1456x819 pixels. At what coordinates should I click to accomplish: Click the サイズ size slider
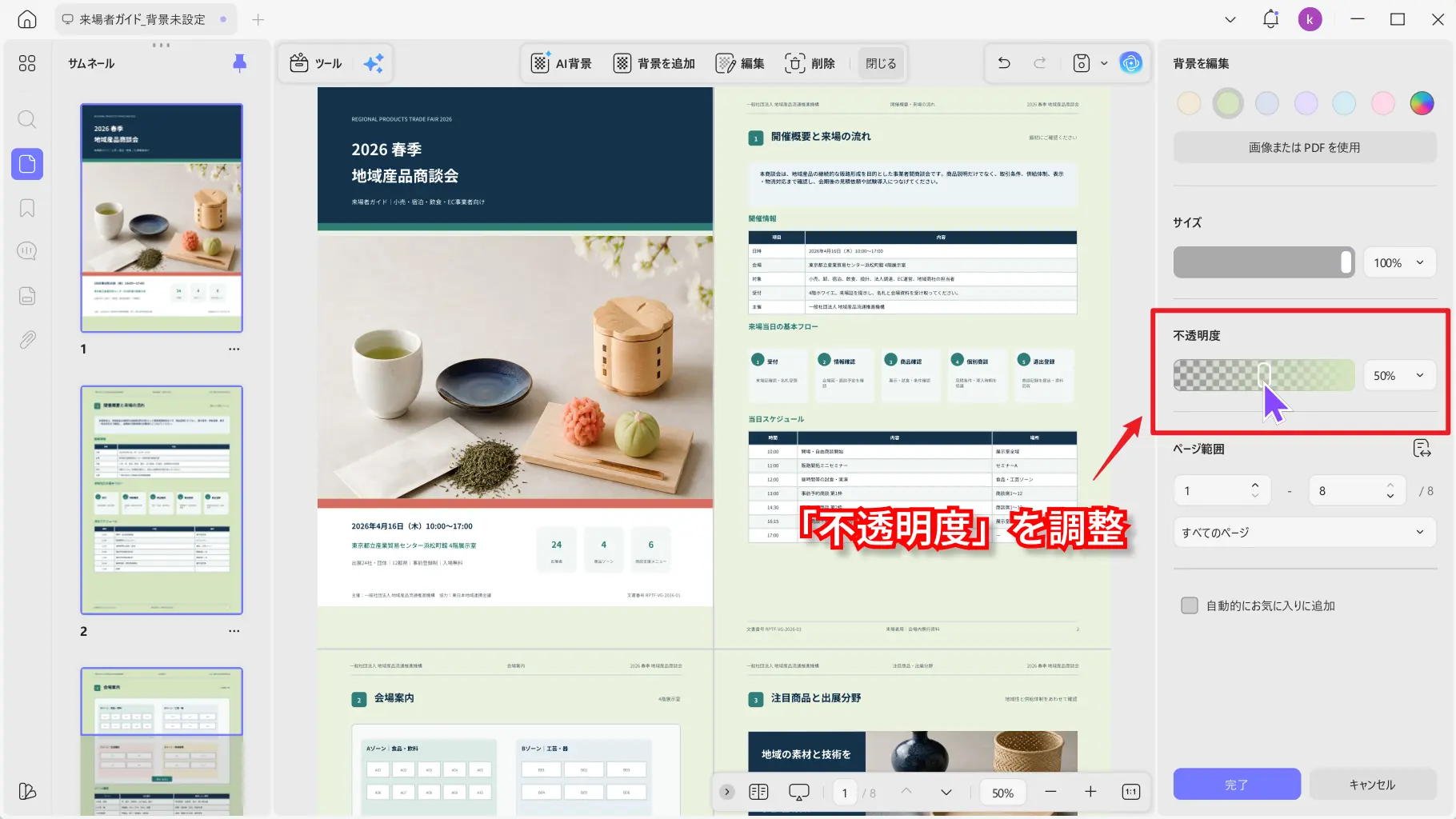[x=1264, y=262]
